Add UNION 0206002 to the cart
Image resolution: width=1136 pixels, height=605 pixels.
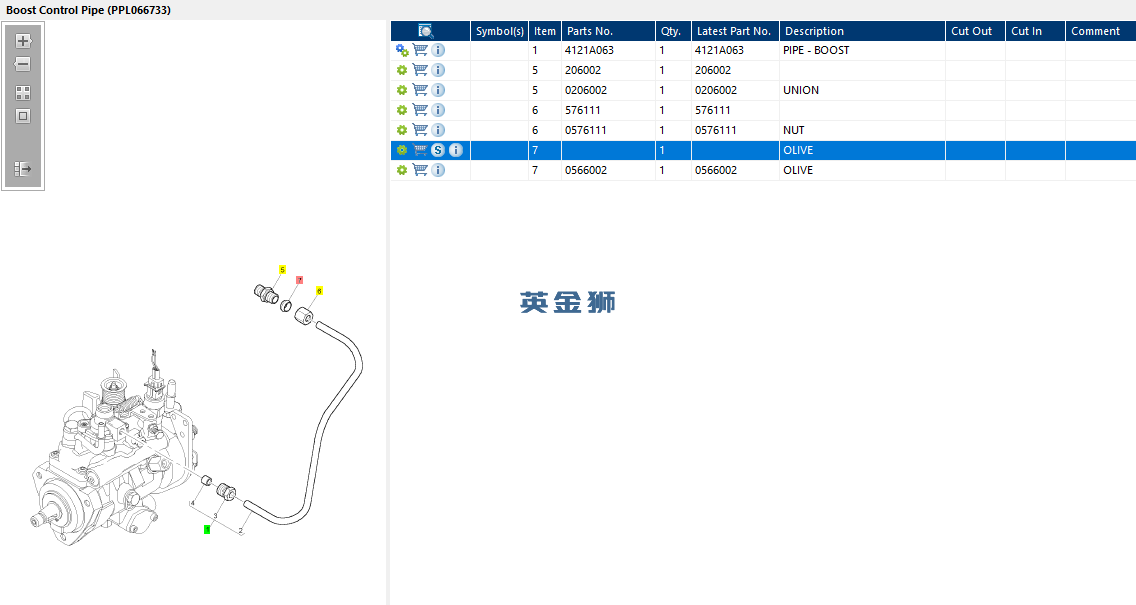[420, 90]
